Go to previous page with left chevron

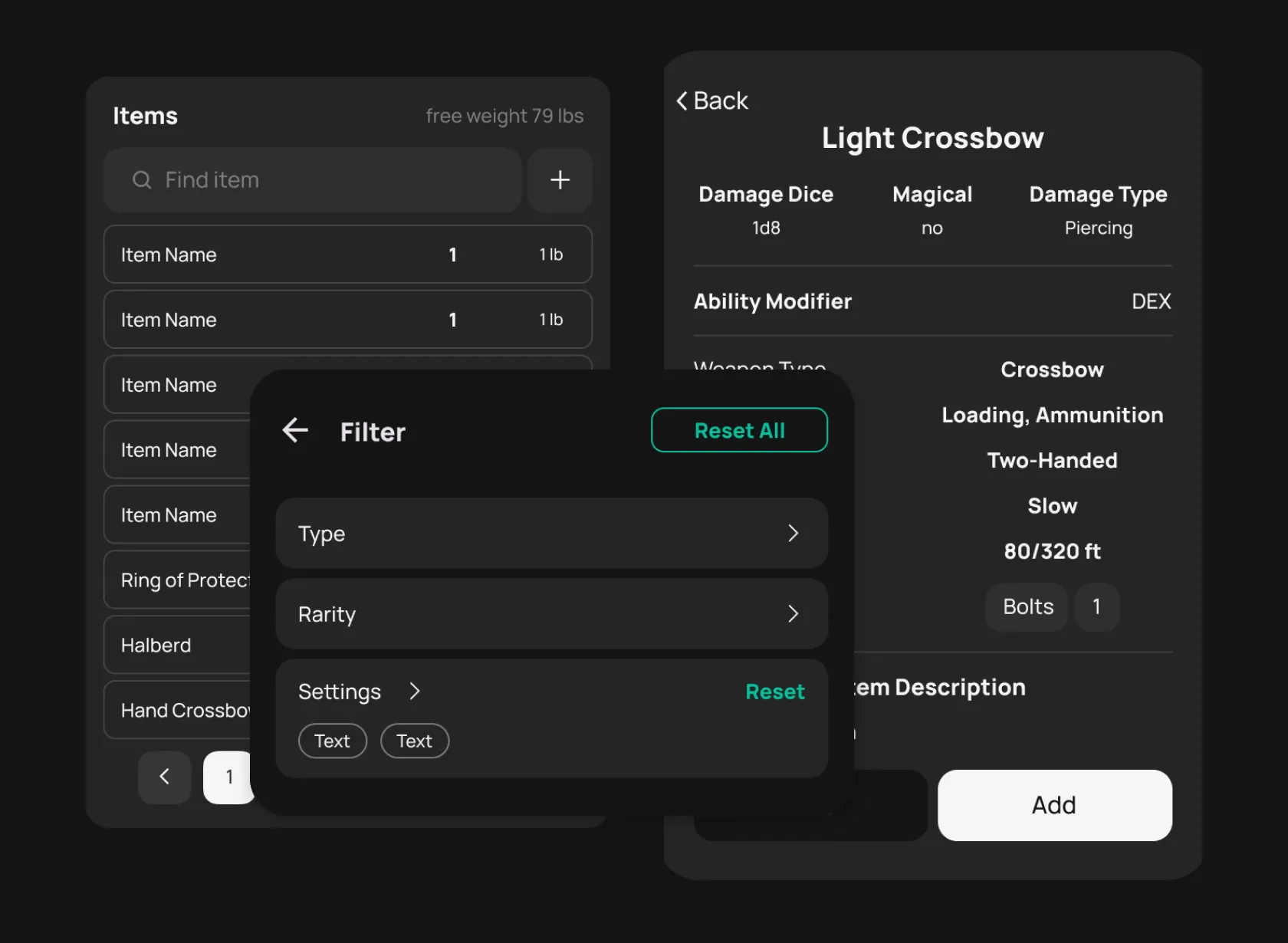[x=164, y=777]
